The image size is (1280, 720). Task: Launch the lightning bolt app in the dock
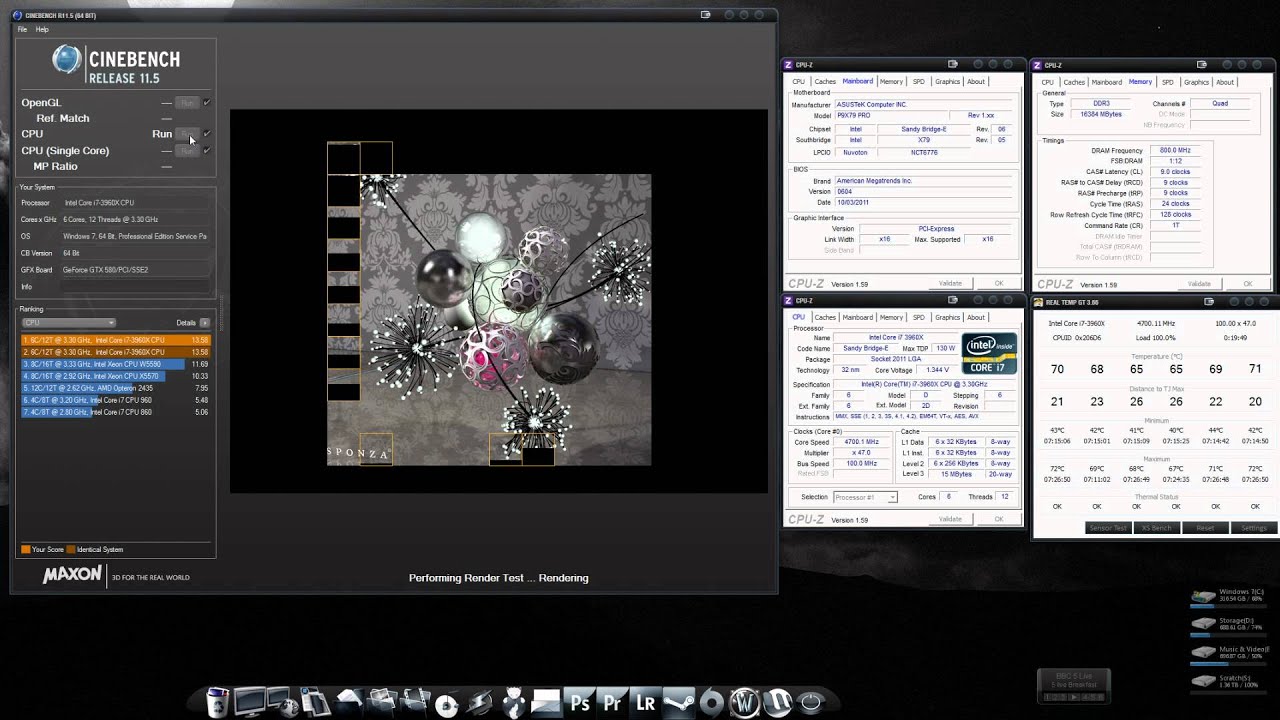click(481, 702)
